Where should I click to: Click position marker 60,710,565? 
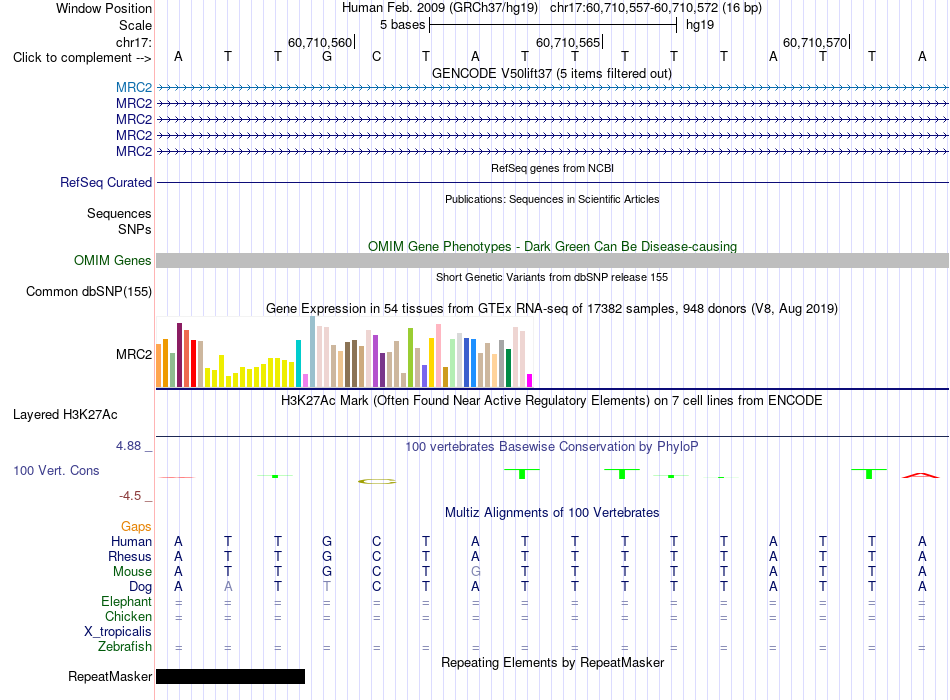tap(568, 42)
